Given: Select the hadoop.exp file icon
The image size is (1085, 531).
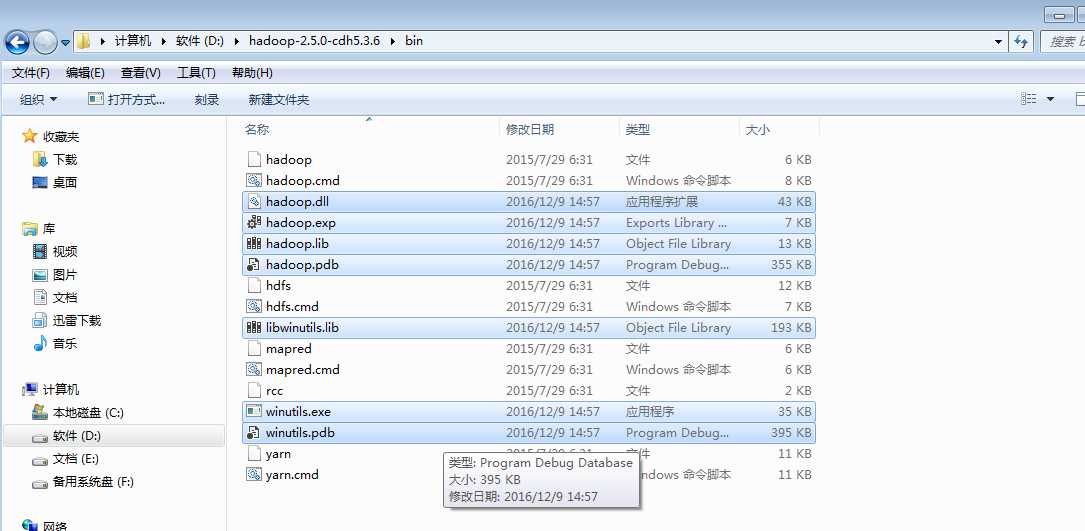Looking at the screenshot, I should [254, 222].
